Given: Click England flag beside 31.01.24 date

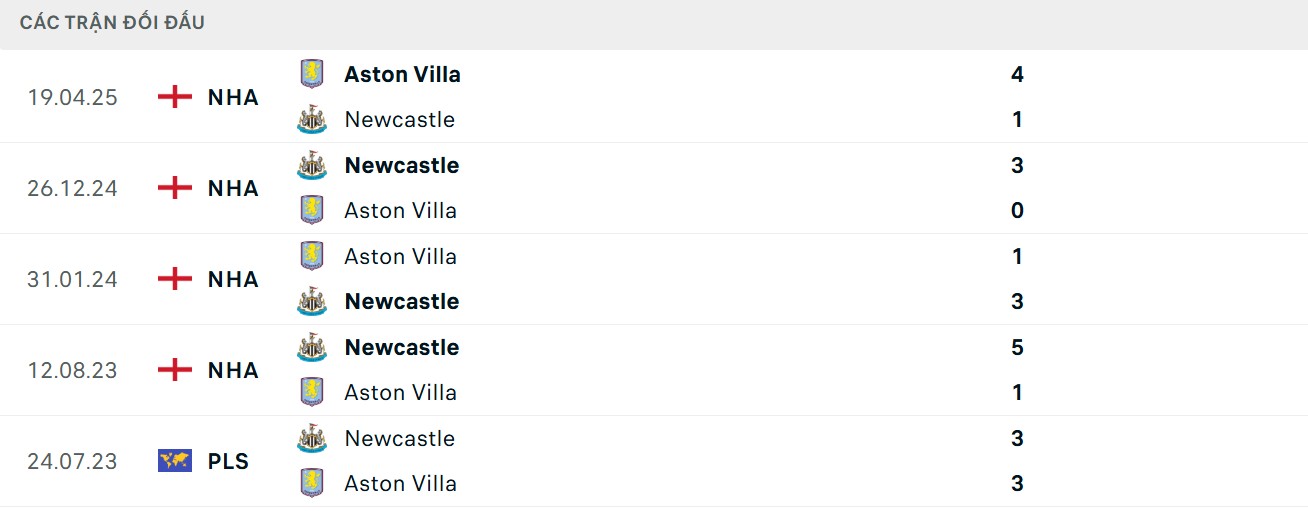Looking at the screenshot, I should [175, 279].
